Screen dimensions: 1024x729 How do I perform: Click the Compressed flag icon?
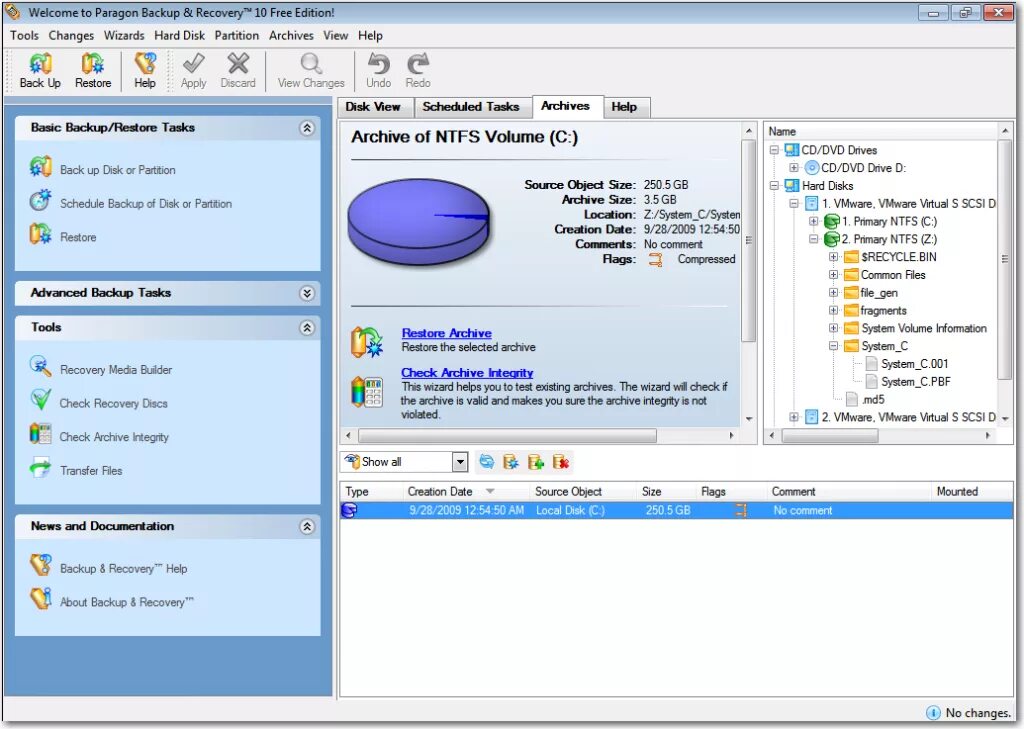click(x=656, y=259)
